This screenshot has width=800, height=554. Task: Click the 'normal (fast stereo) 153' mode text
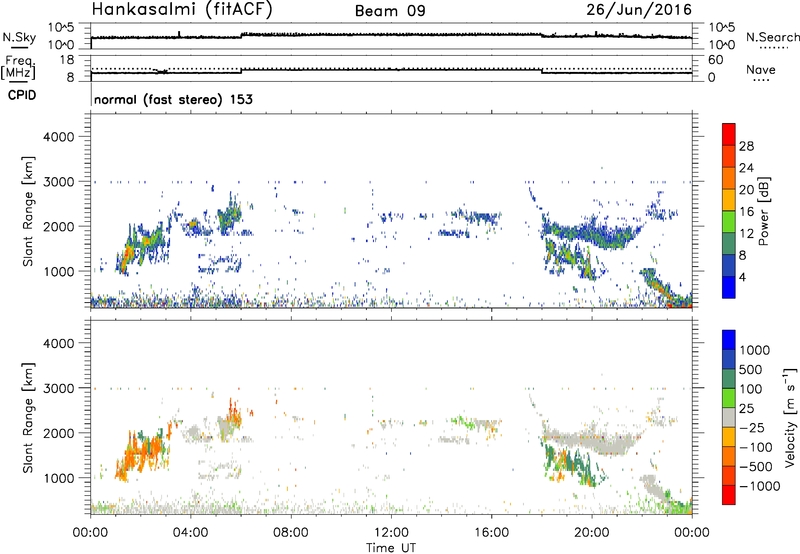pos(173,99)
